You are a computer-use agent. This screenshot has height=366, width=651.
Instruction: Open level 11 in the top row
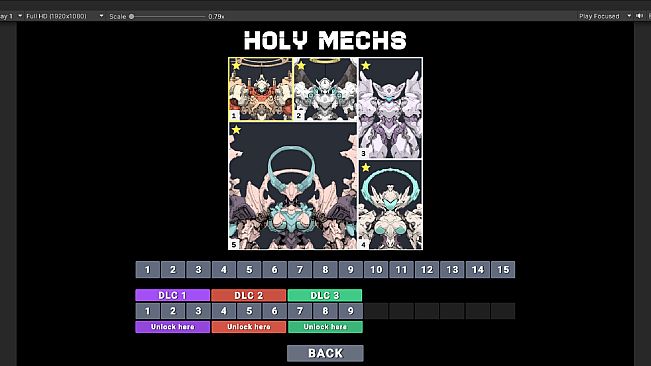click(401, 270)
